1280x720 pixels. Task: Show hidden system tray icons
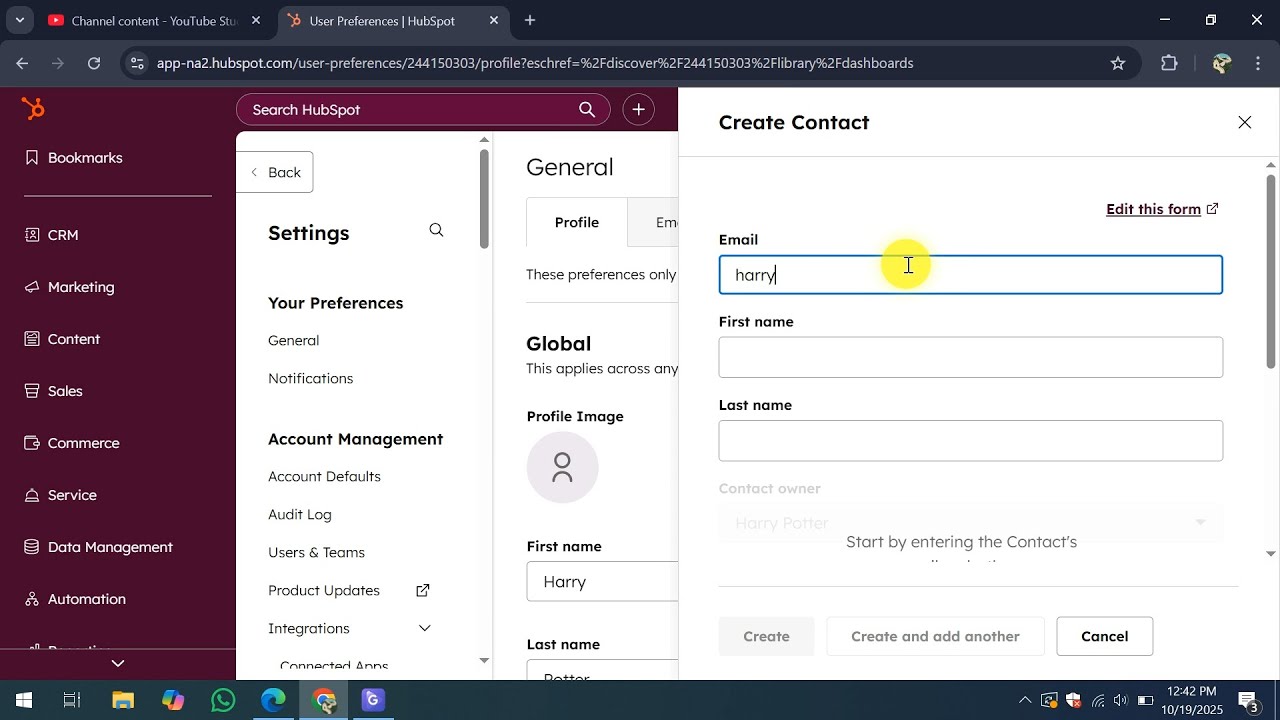pyautogui.click(x=1025, y=700)
